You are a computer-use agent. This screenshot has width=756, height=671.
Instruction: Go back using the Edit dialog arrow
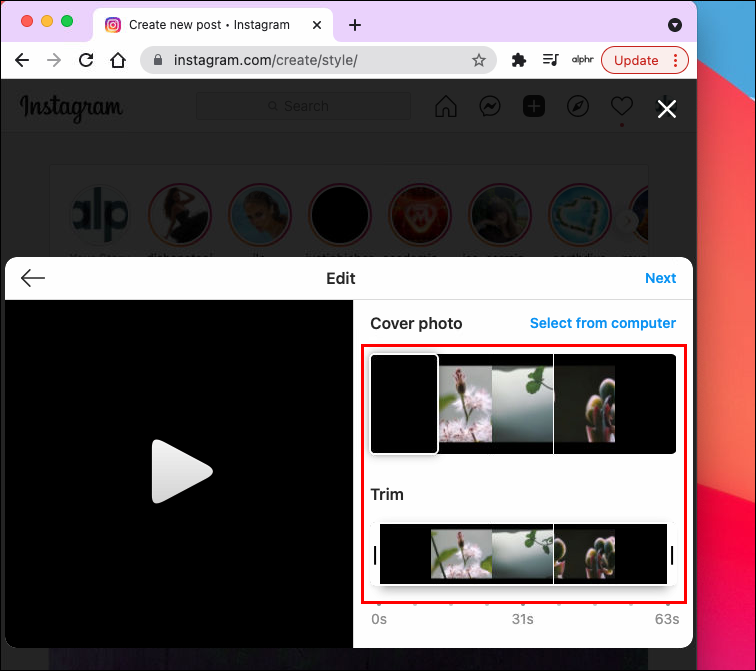point(33,278)
